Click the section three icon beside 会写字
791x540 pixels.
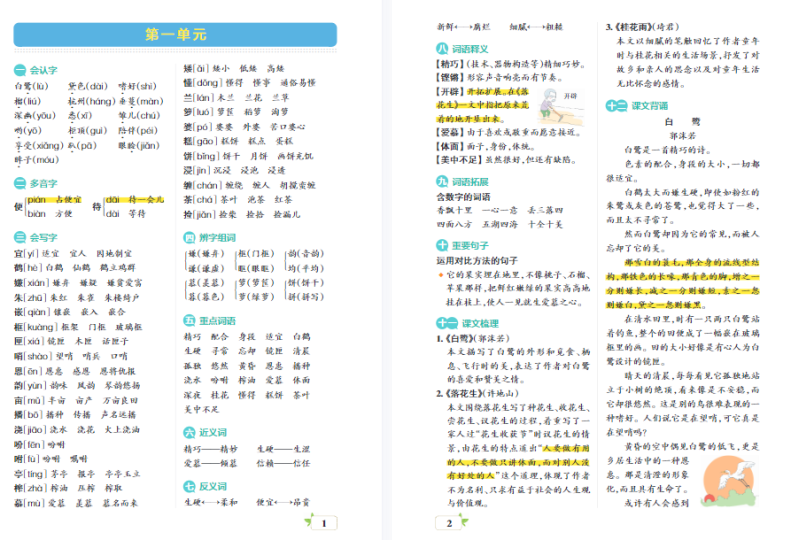(x=19, y=238)
